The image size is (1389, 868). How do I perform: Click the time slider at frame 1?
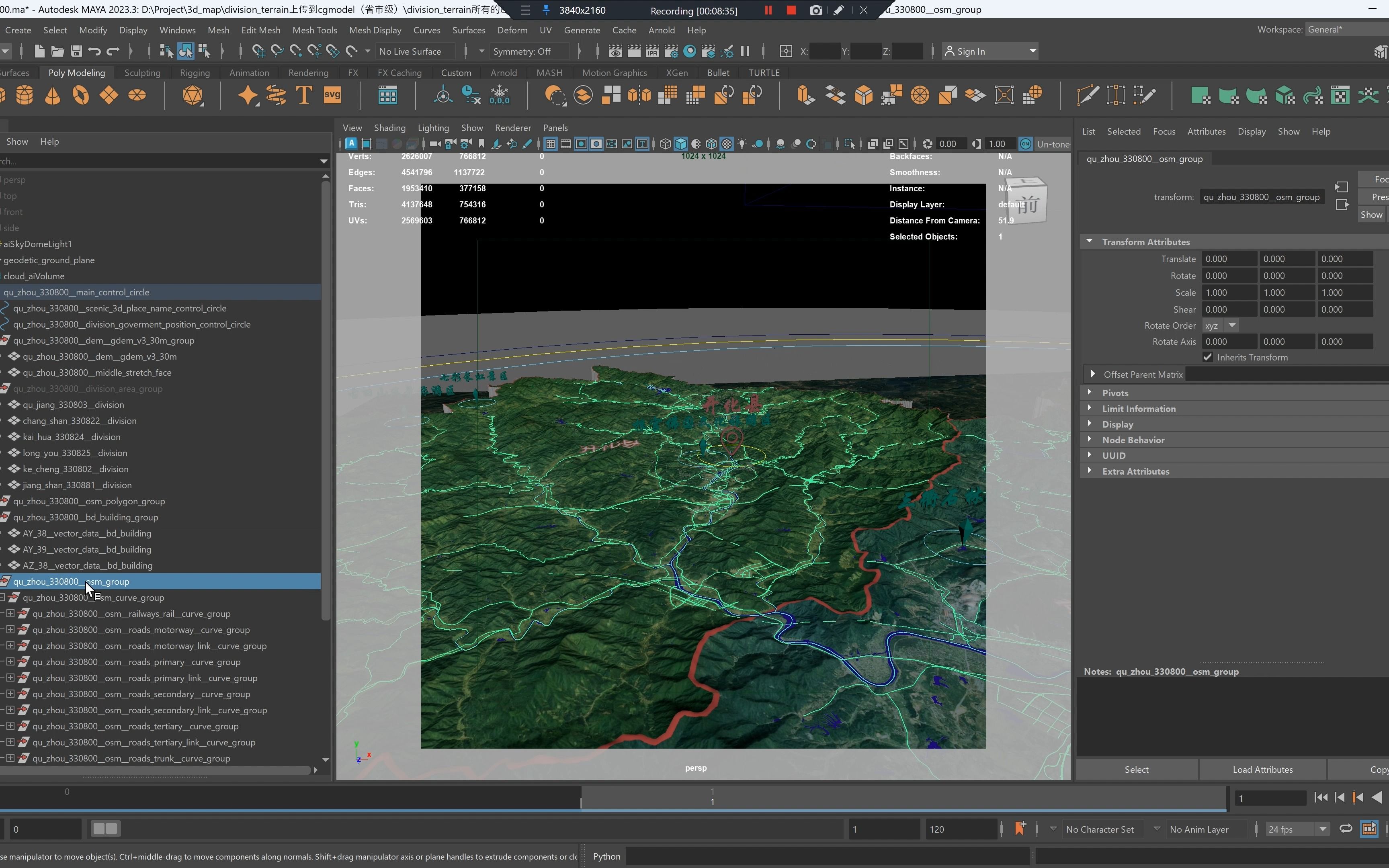coord(712,797)
